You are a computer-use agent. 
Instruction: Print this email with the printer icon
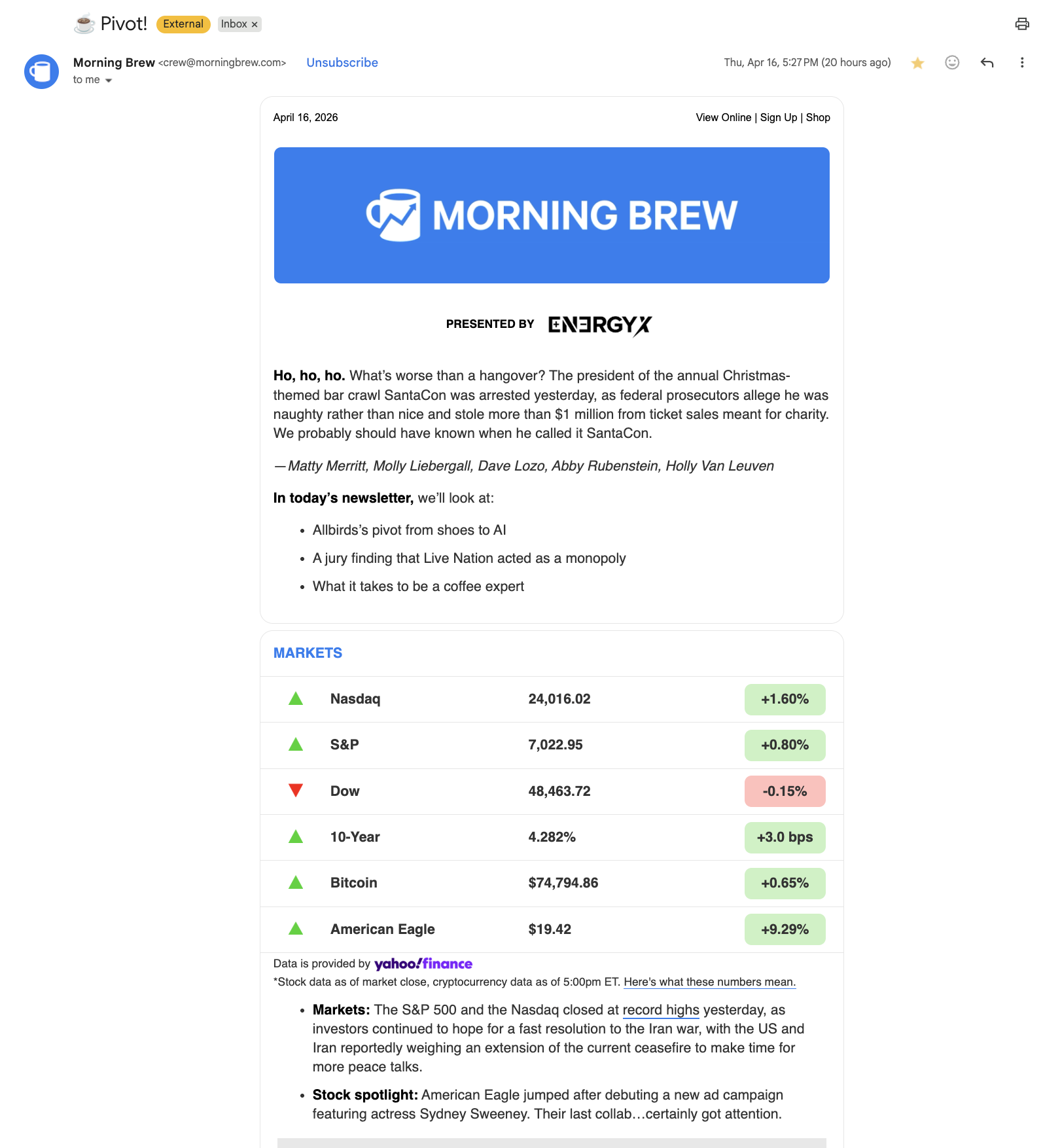[x=1021, y=24]
